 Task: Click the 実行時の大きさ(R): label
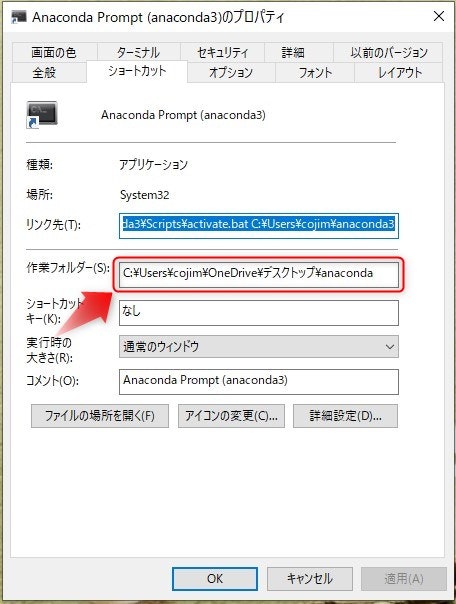tap(49, 350)
